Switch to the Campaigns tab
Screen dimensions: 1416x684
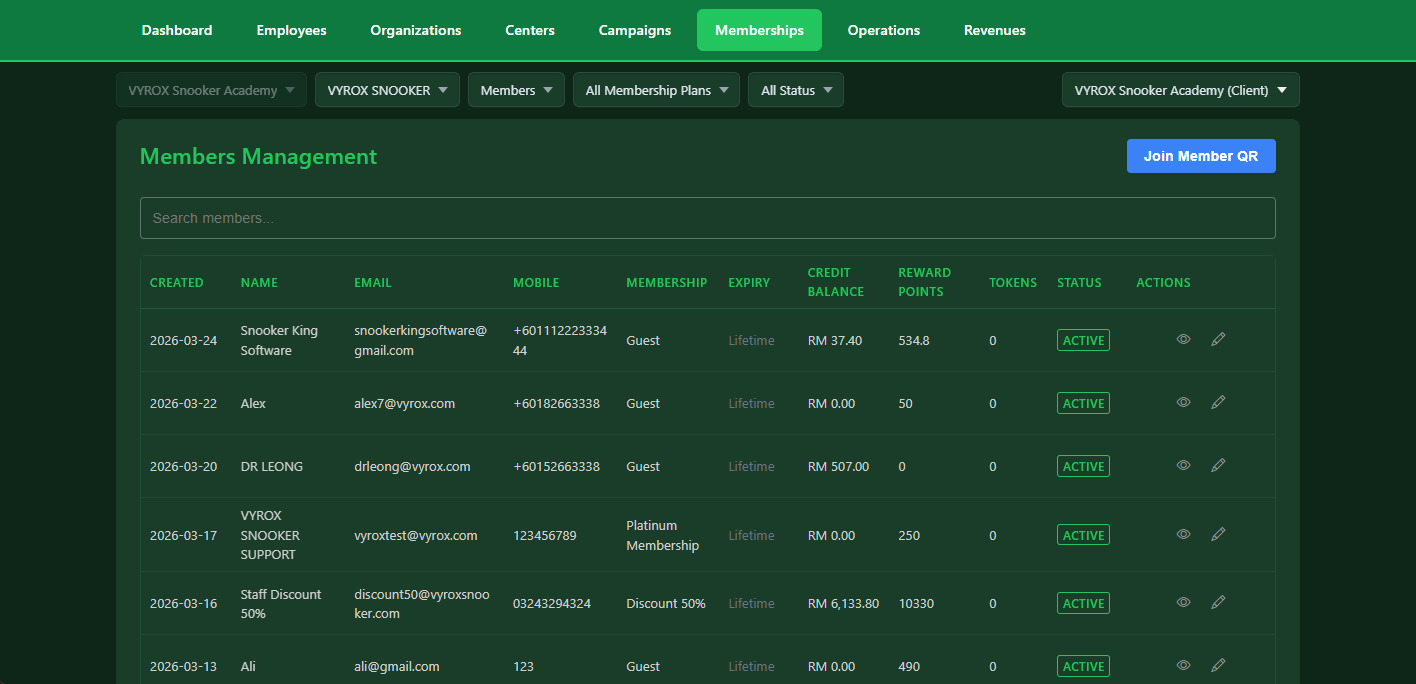click(x=634, y=30)
